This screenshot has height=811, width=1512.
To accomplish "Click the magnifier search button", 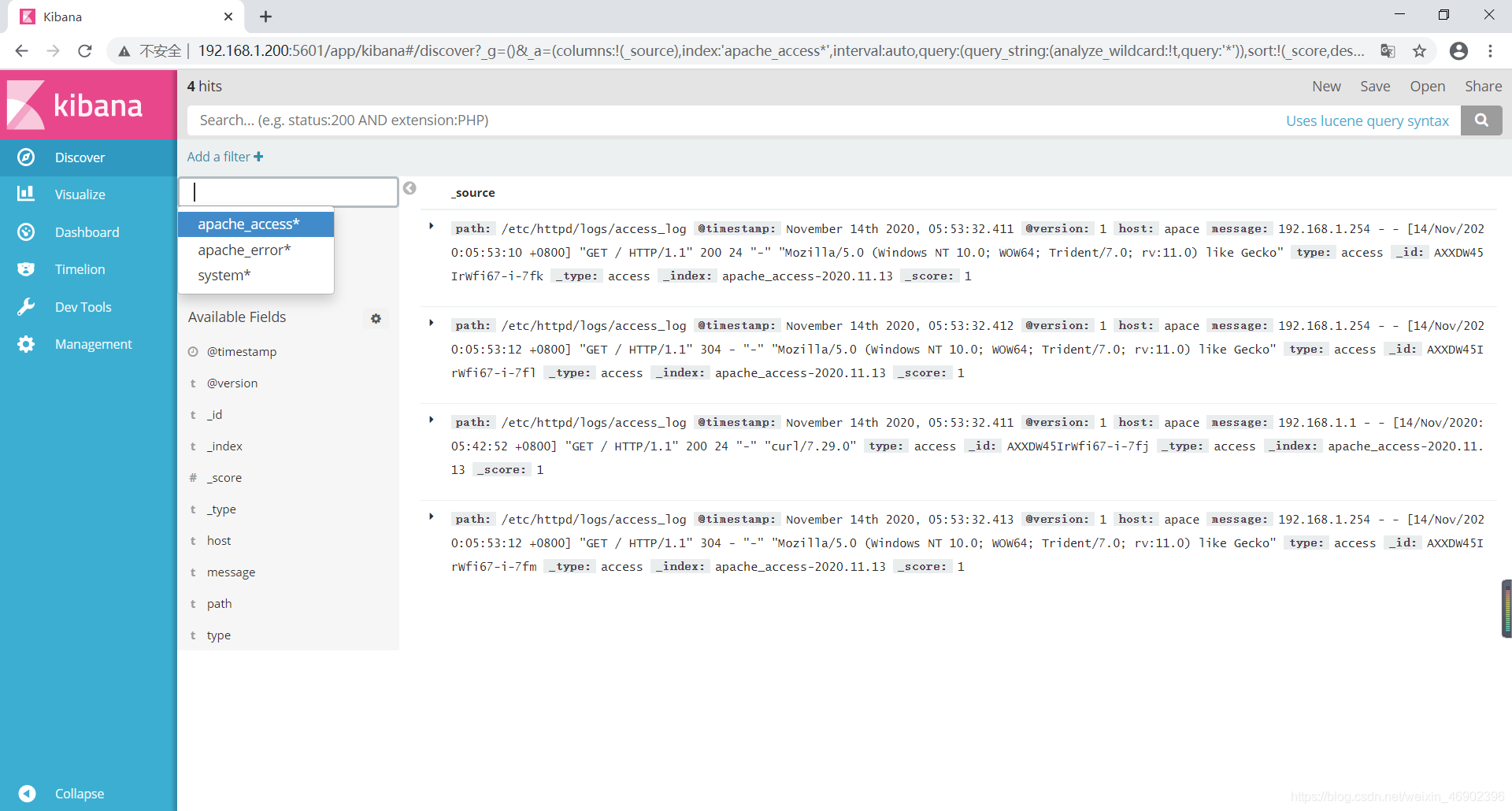I will [x=1481, y=120].
